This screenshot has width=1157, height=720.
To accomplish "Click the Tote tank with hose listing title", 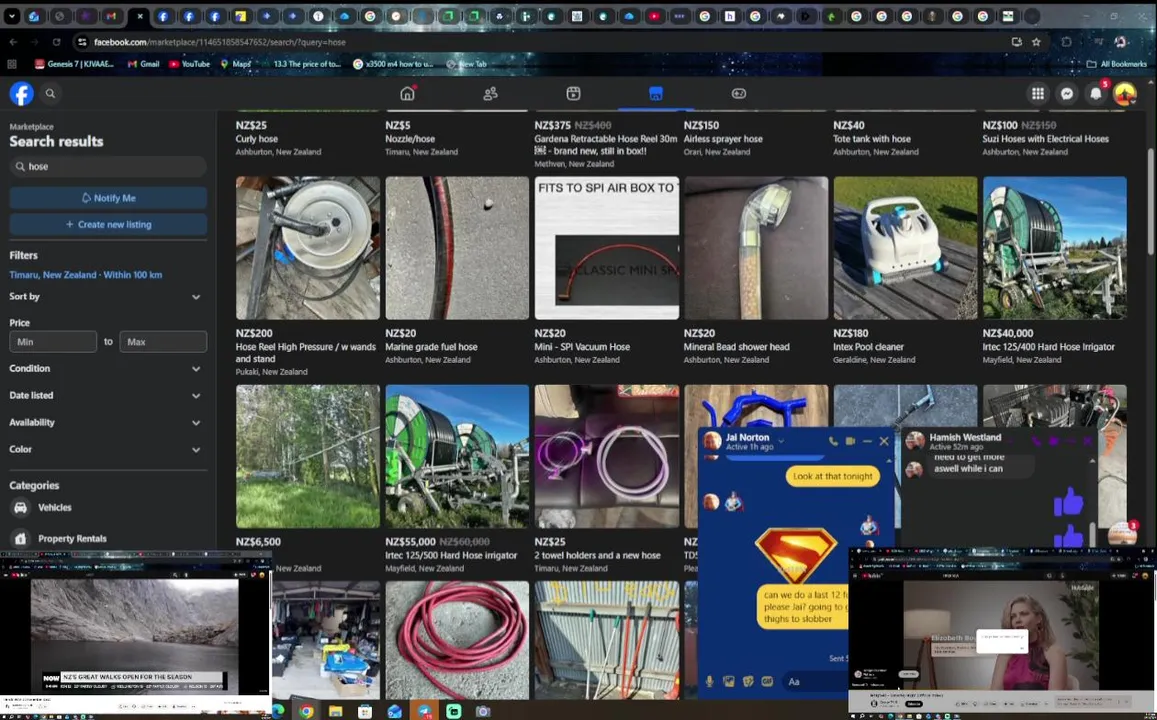I will pos(871,139).
